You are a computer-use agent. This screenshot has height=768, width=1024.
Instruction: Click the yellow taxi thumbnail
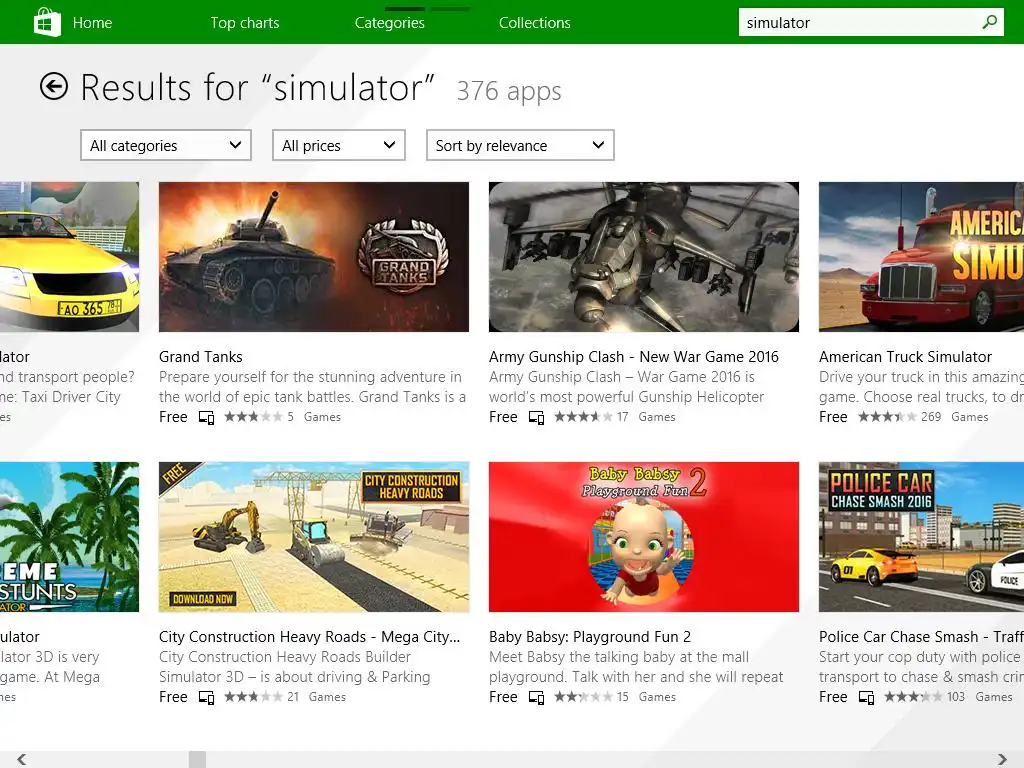(69, 257)
